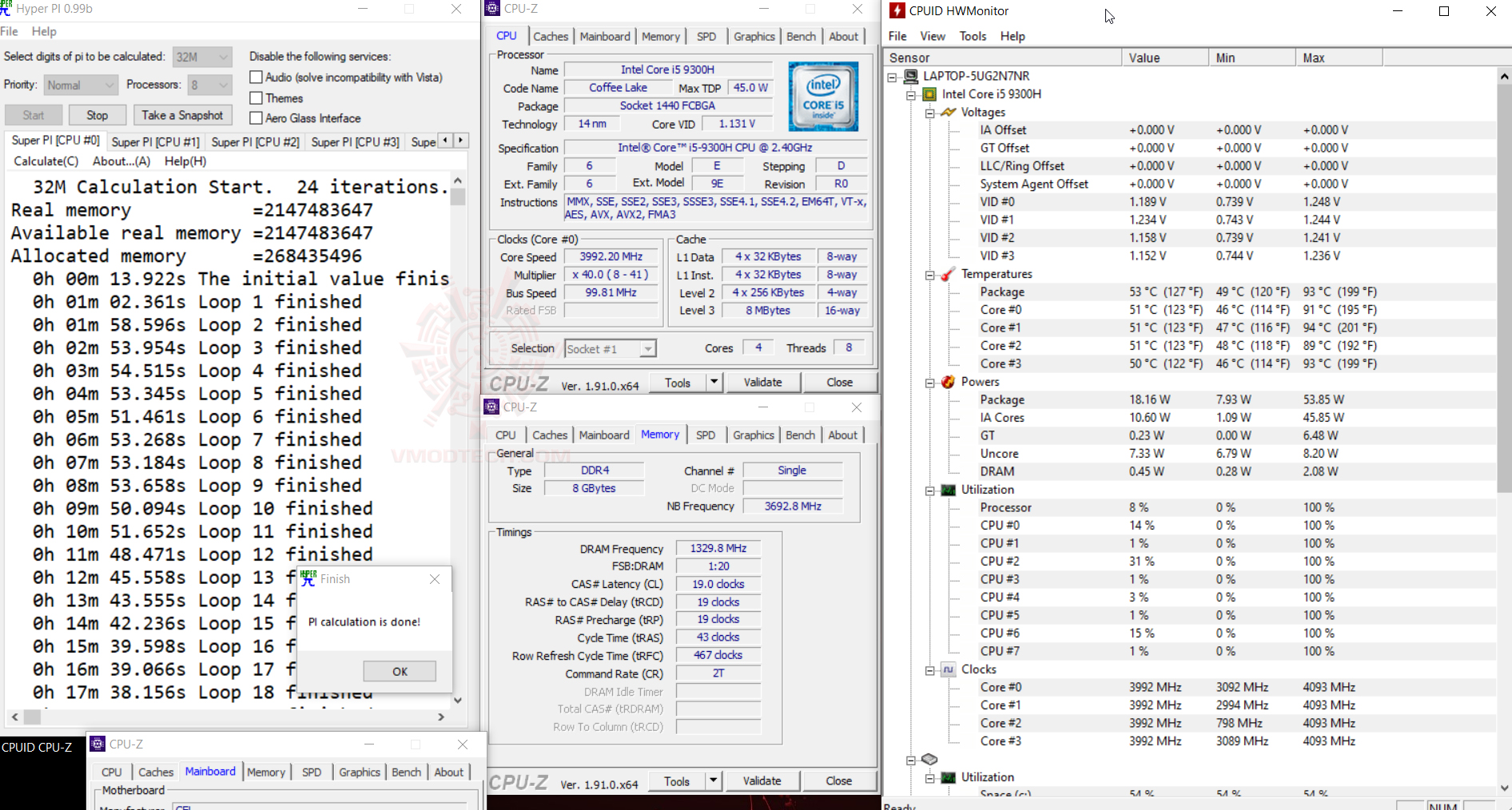This screenshot has width=1512, height=810.
Task: Click the Intel Core i5 logo in CPU-Z
Action: pyautogui.click(x=823, y=96)
